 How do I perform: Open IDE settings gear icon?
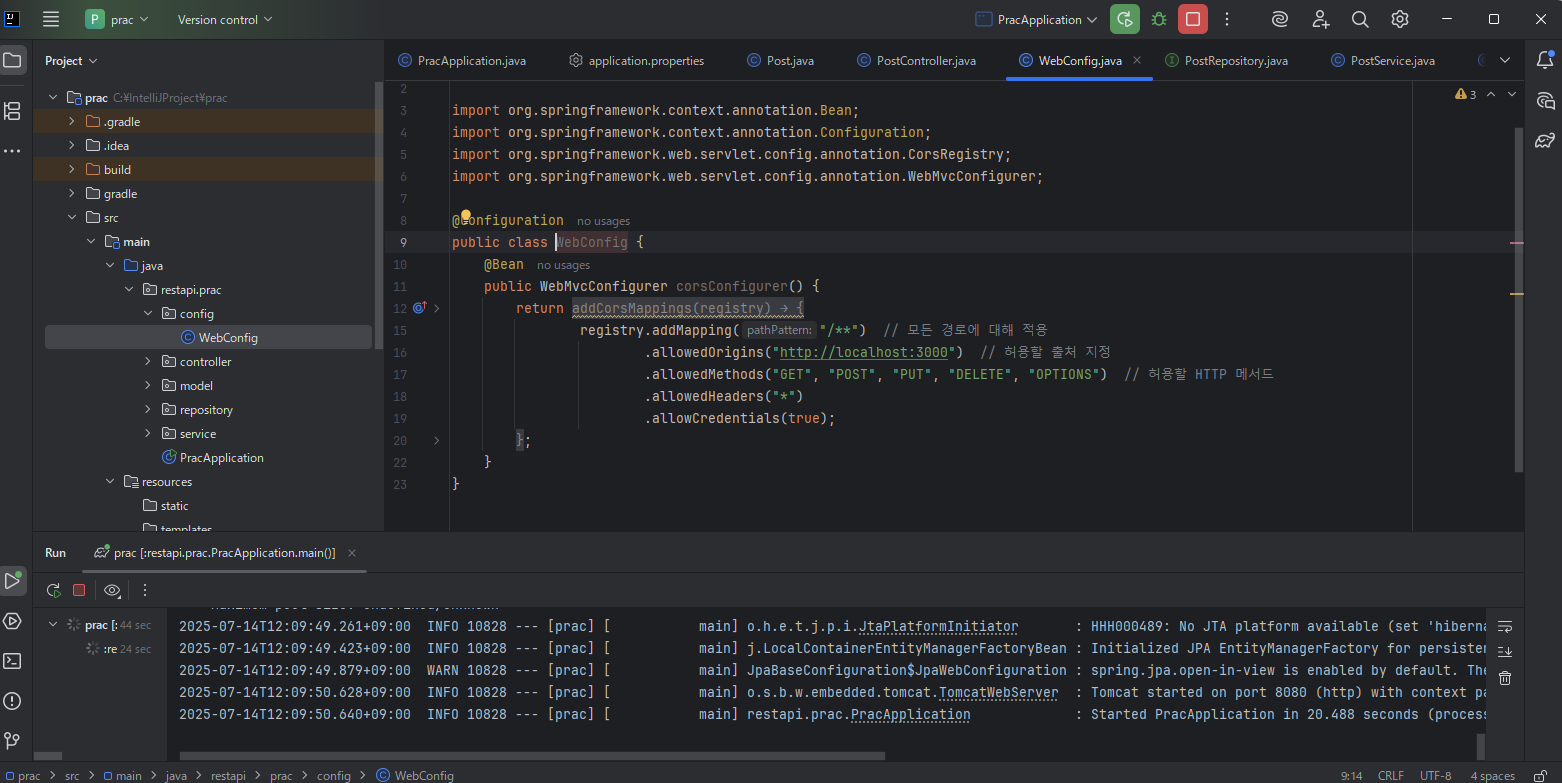pos(1400,19)
